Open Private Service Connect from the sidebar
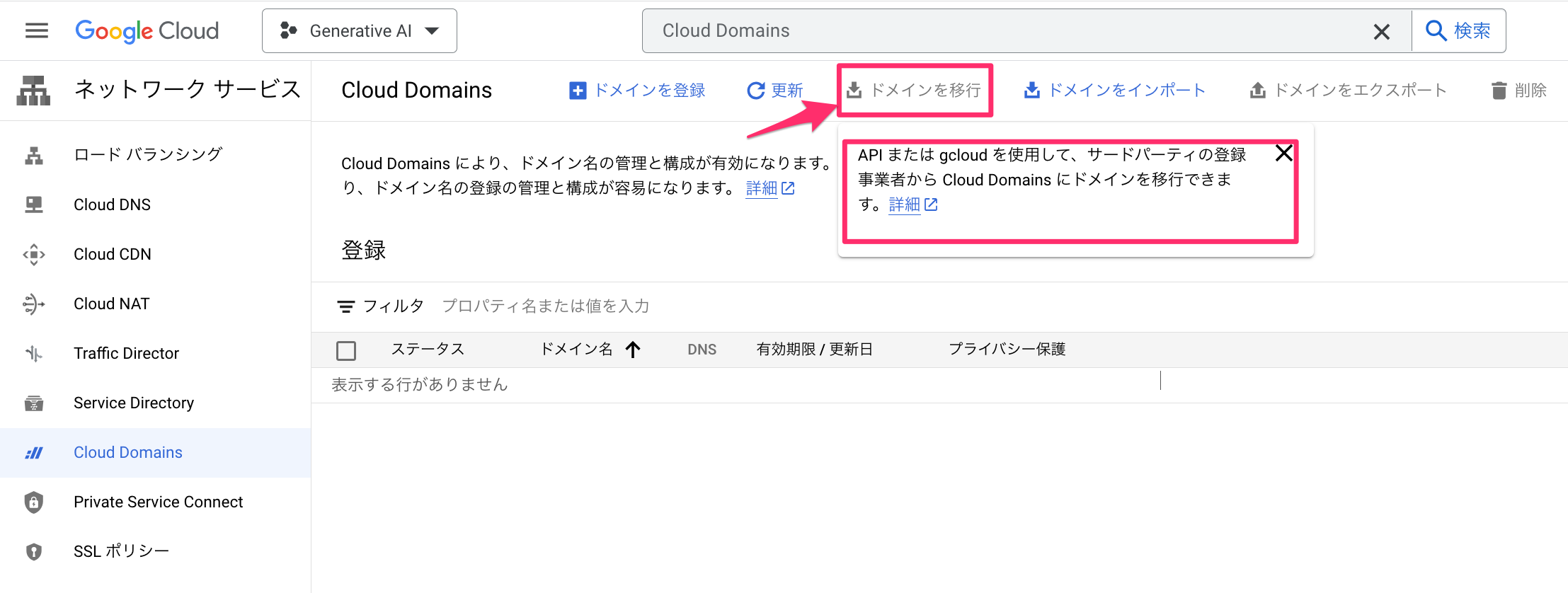 coord(158,502)
